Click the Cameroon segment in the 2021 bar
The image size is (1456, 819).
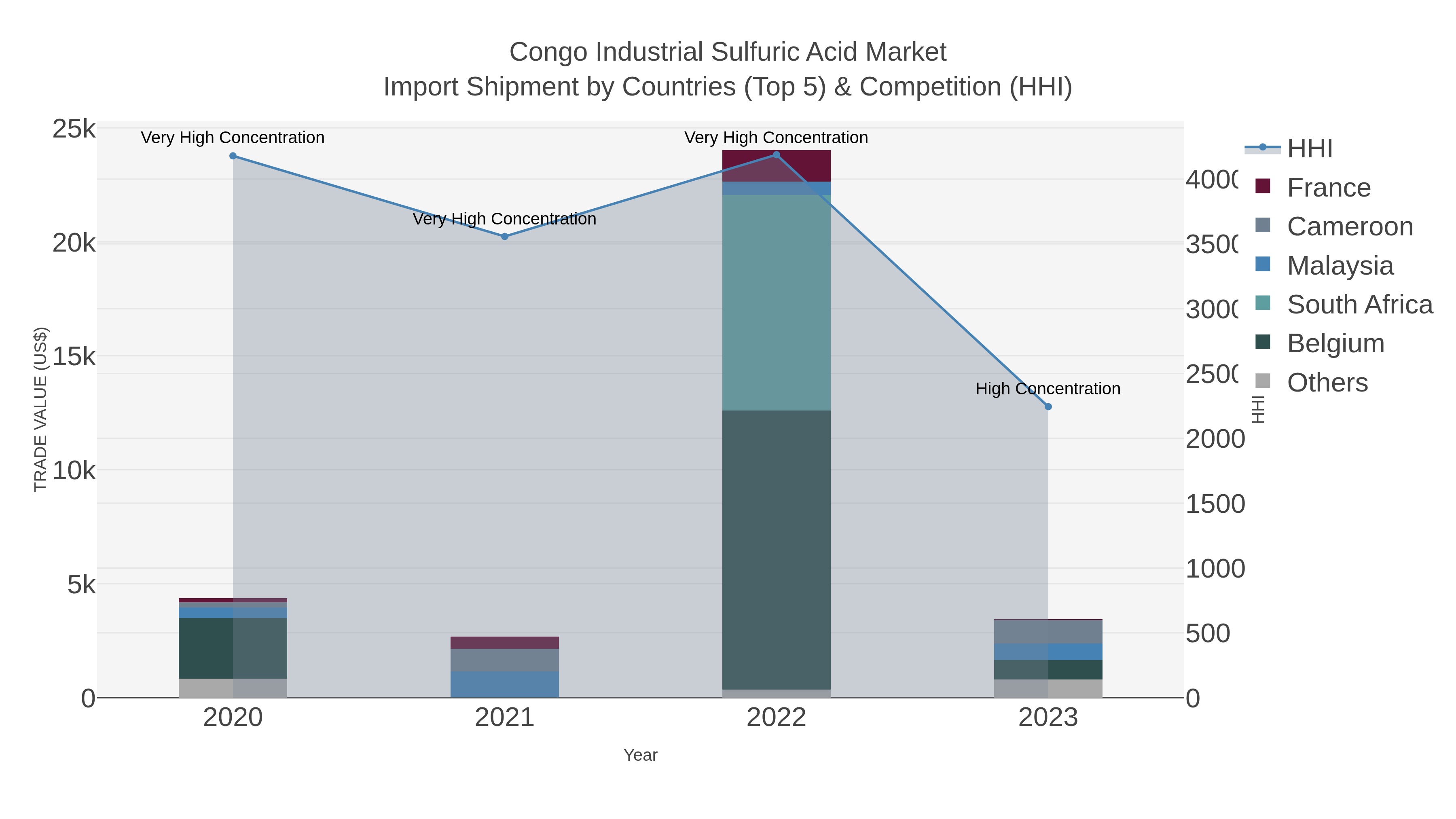(505, 660)
